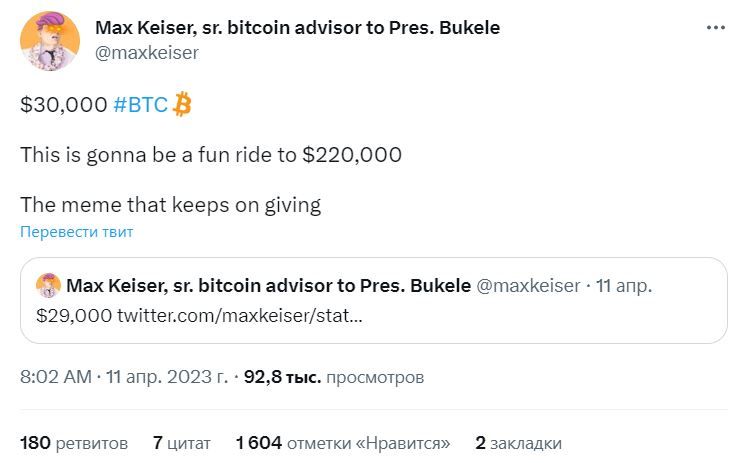
Task: Open Max Keiser's display name profile link
Action: tap(297, 28)
